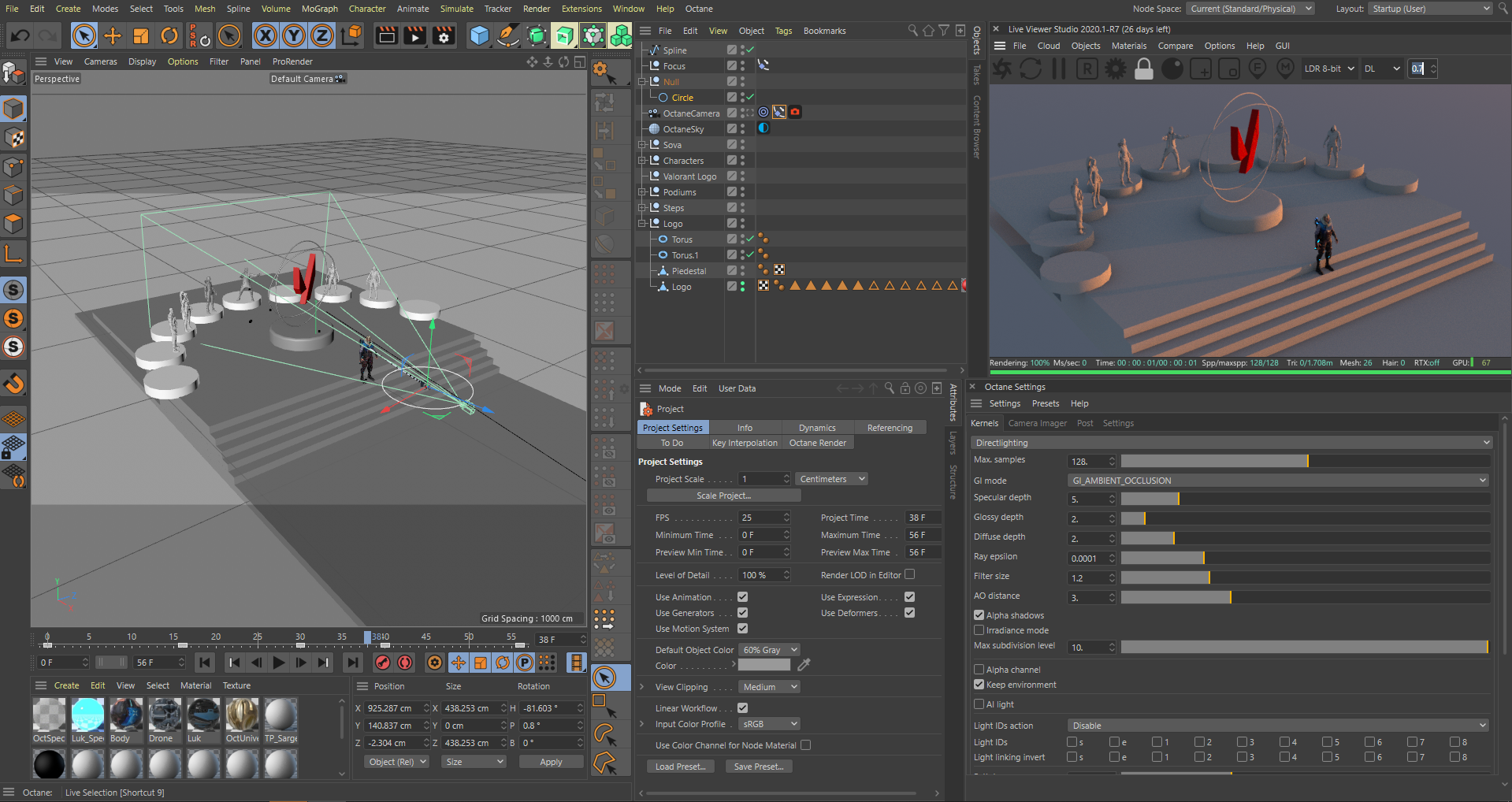
Task: Open View Clipping Medium dropdown
Action: pos(770,687)
